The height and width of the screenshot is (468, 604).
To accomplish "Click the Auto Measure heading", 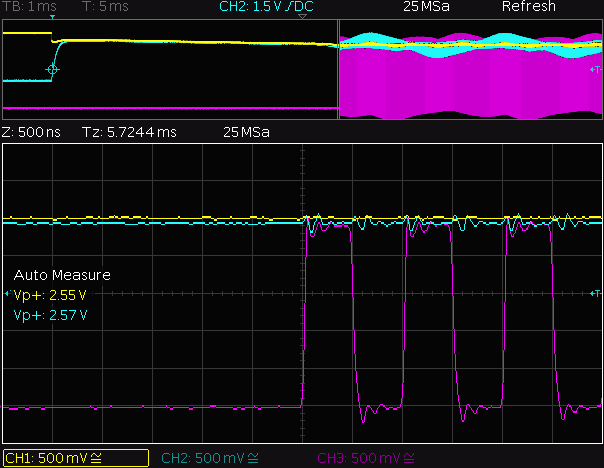I will coord(62,275).
